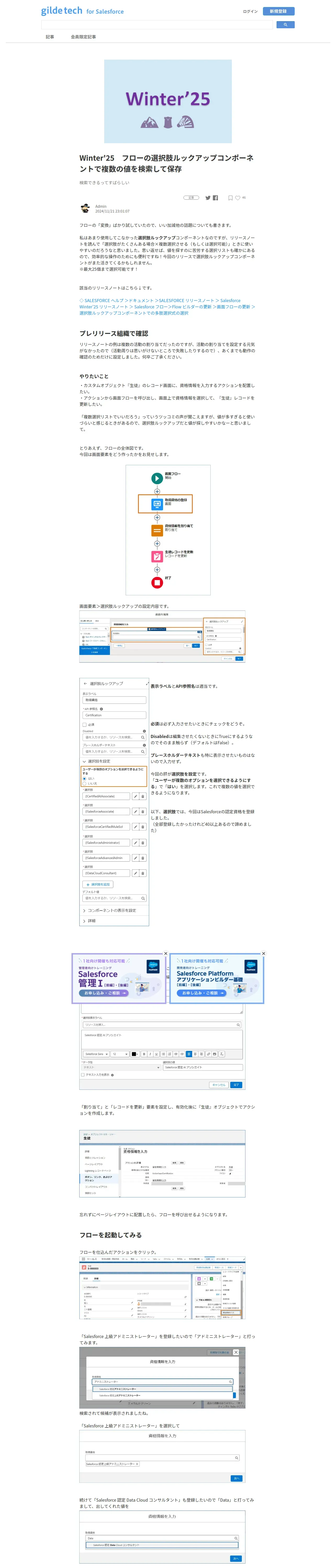
Task: Click the flow overview diagram image
Action: [168, 530]
